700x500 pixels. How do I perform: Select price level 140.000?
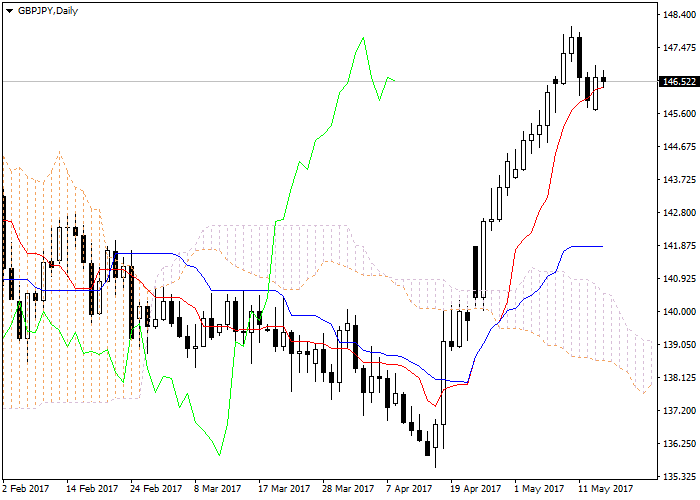coord(679,312)
